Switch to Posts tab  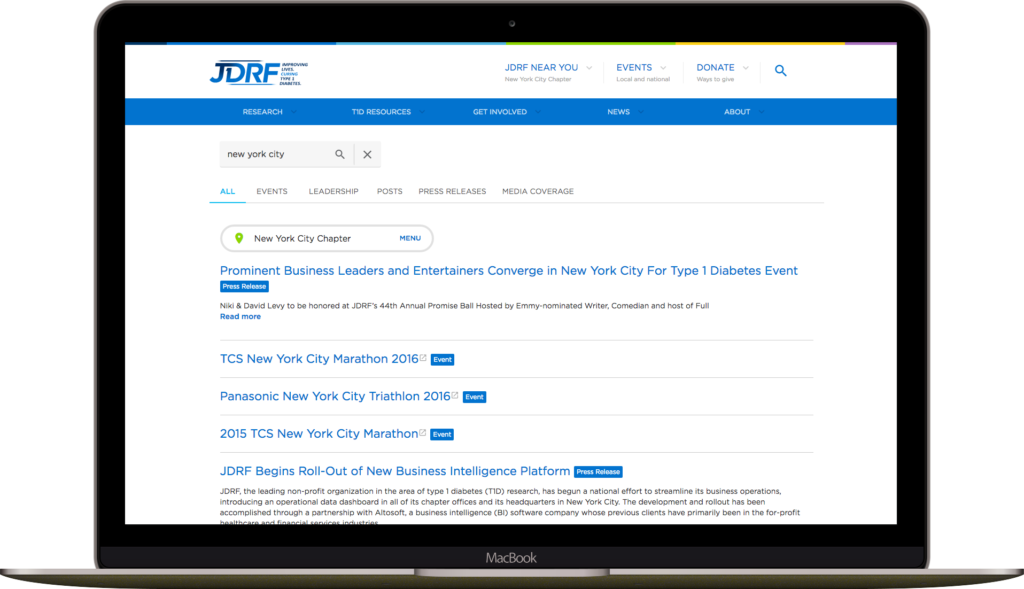point(389,191)
